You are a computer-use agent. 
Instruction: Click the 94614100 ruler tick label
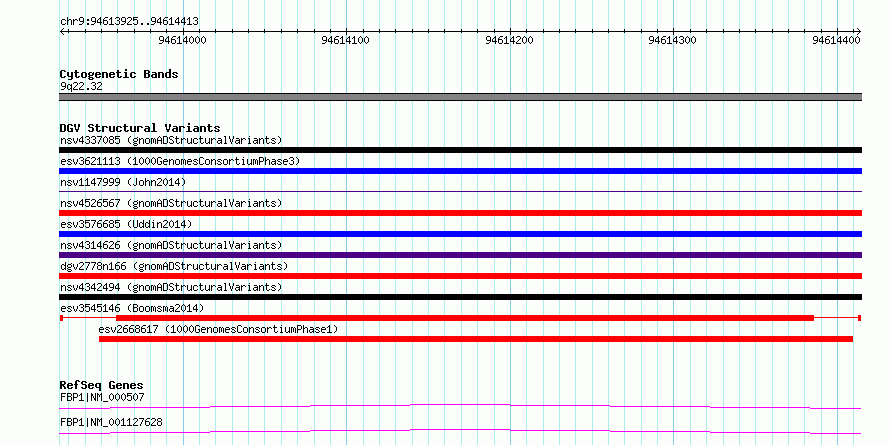[x=346, y=40]
